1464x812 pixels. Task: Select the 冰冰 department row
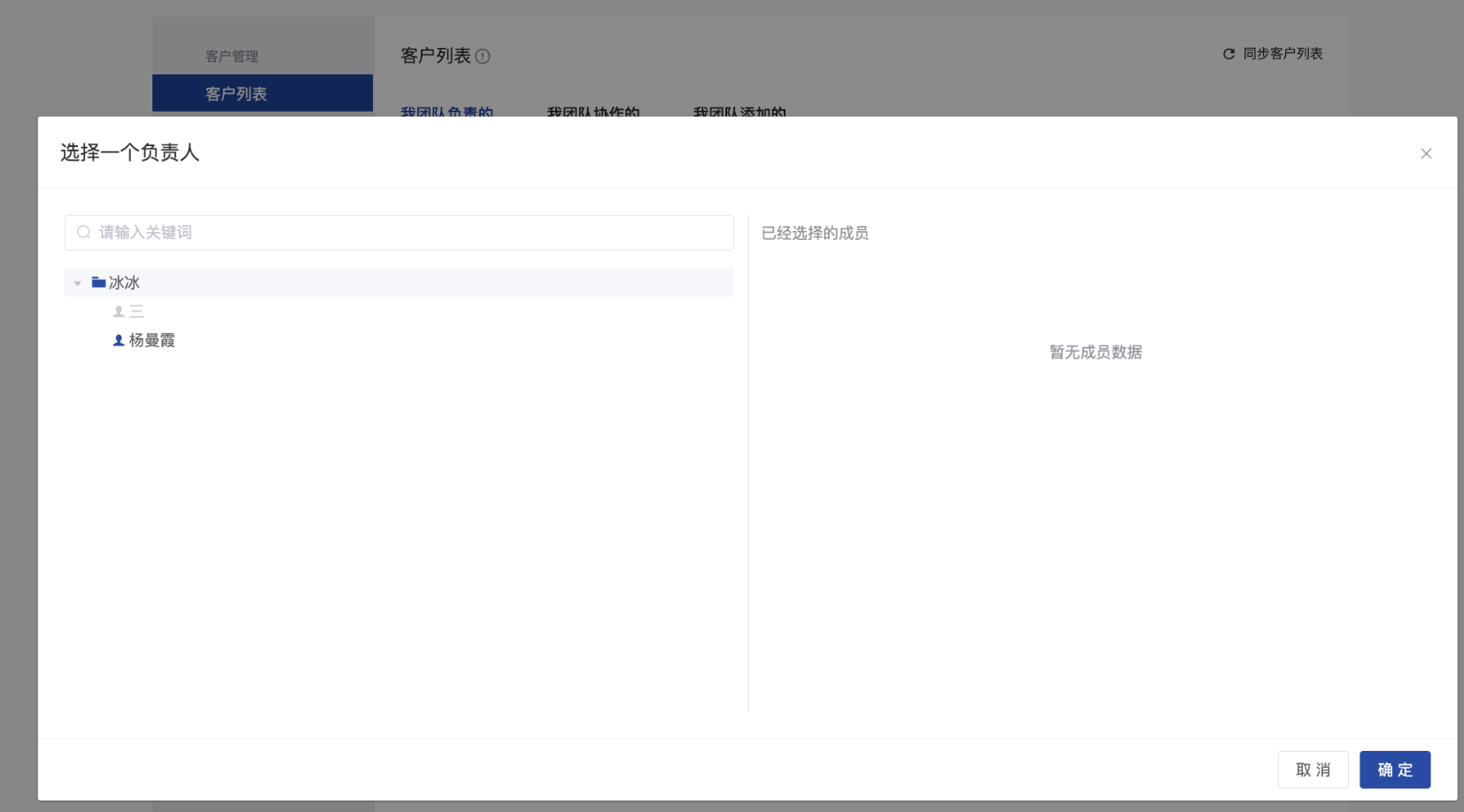(x=399, y=282)
